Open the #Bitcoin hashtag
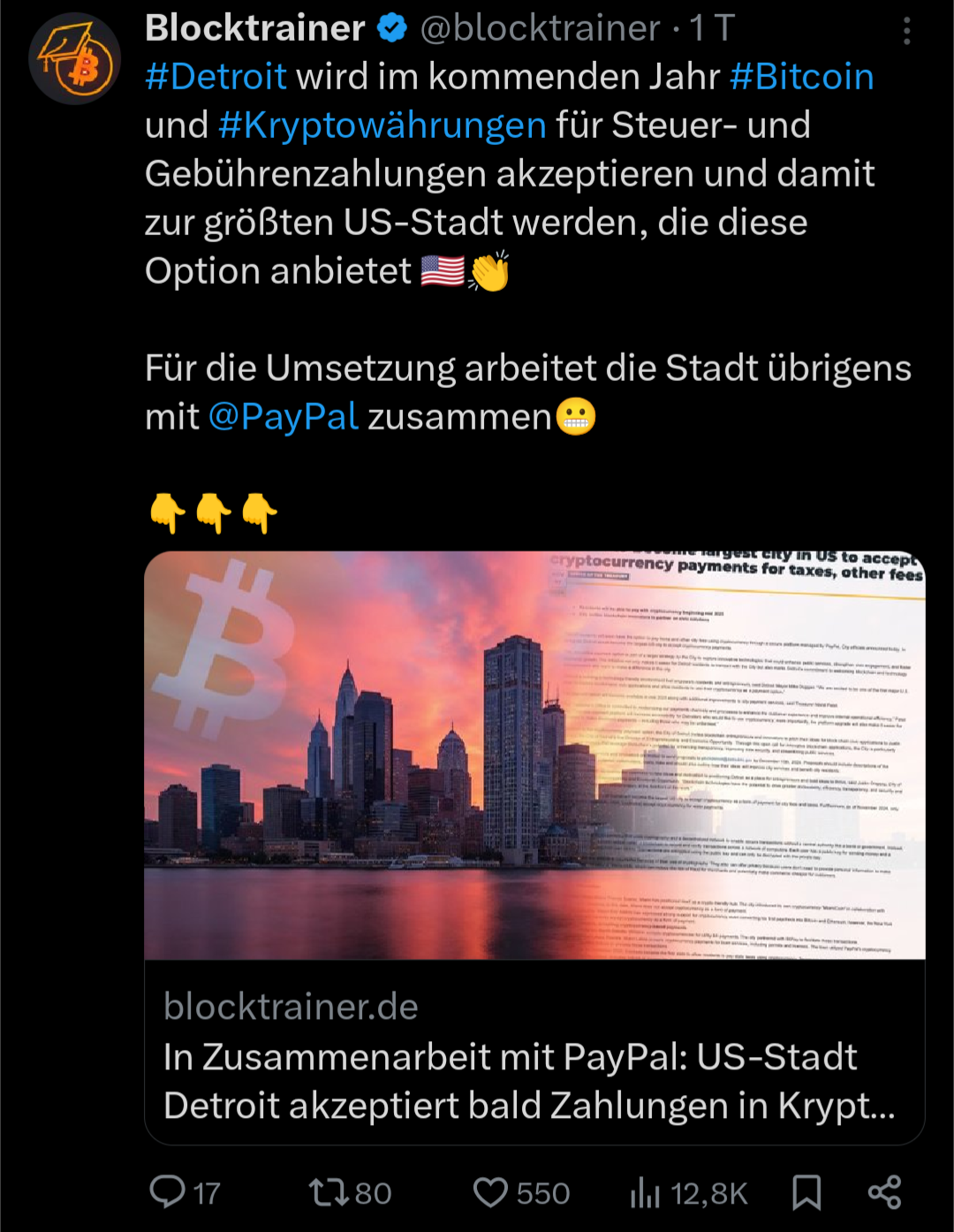 coord(801,77)
